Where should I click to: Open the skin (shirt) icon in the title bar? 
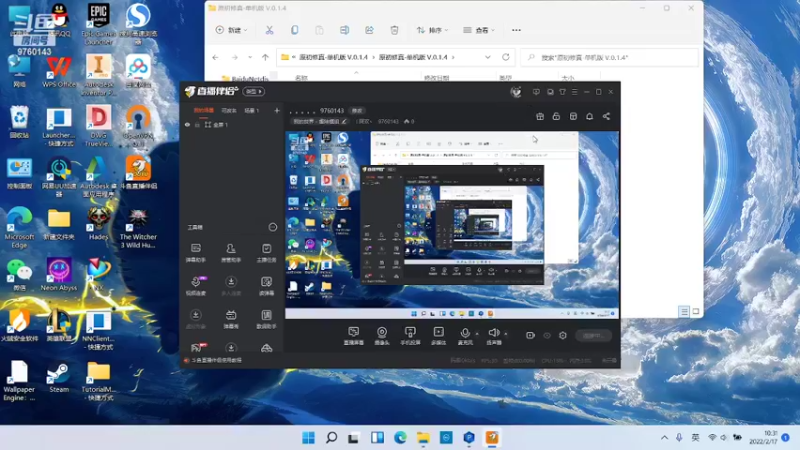562,92
